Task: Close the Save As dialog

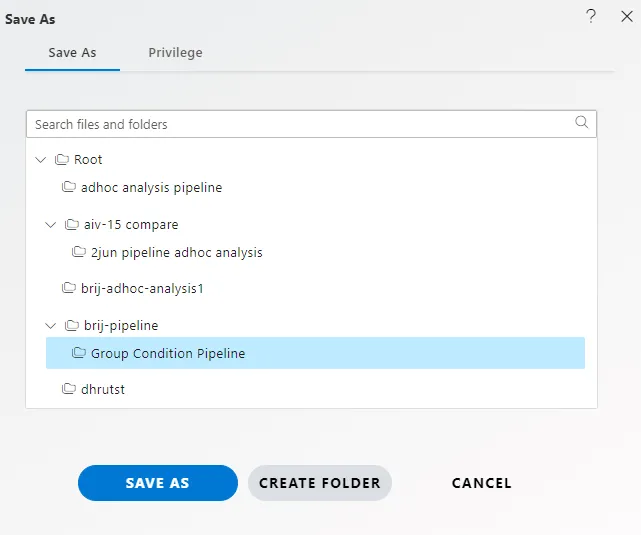Action: [x=627, y=16]
